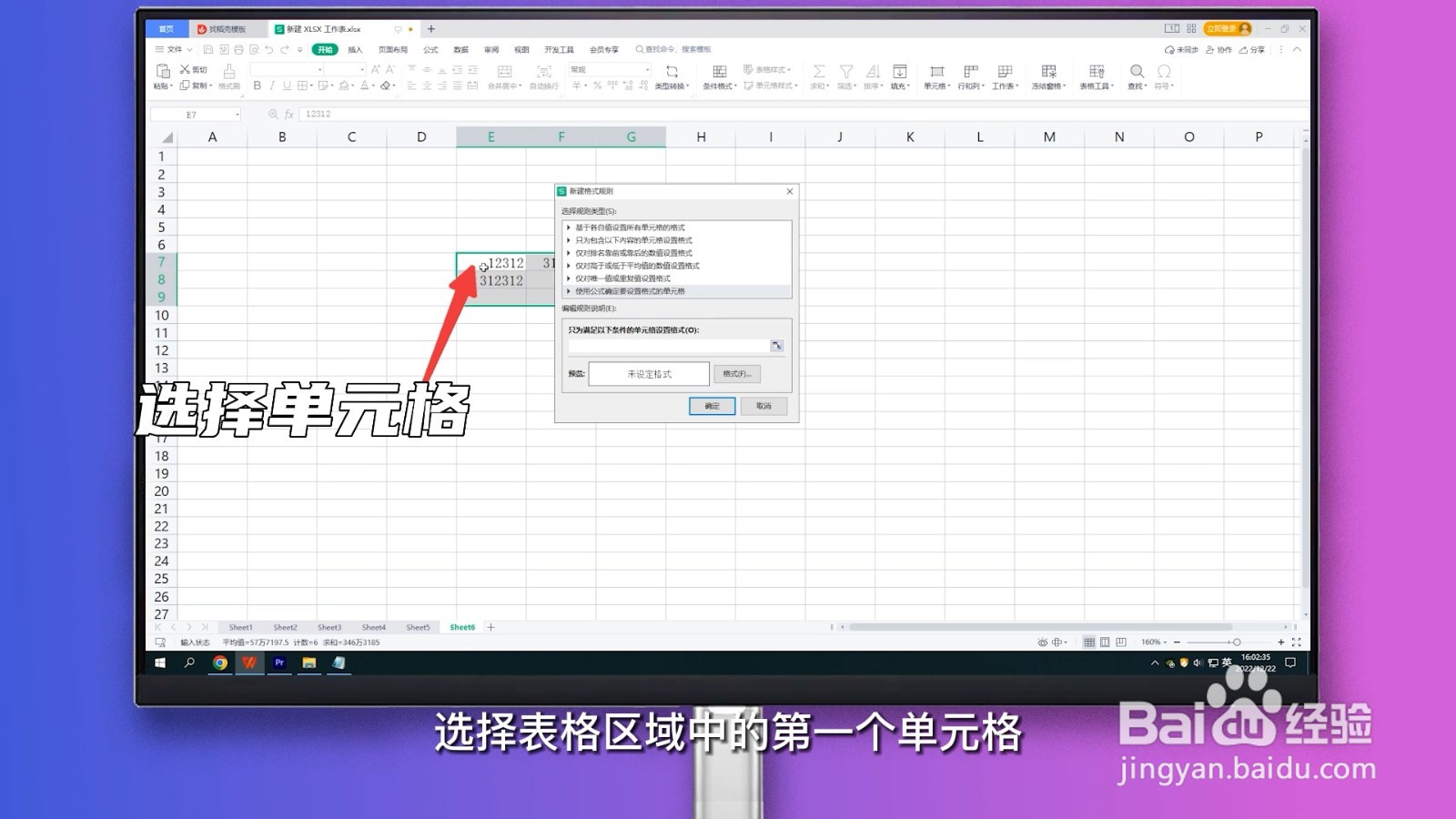Switch to the Sheet3 tab

(329, 627)
